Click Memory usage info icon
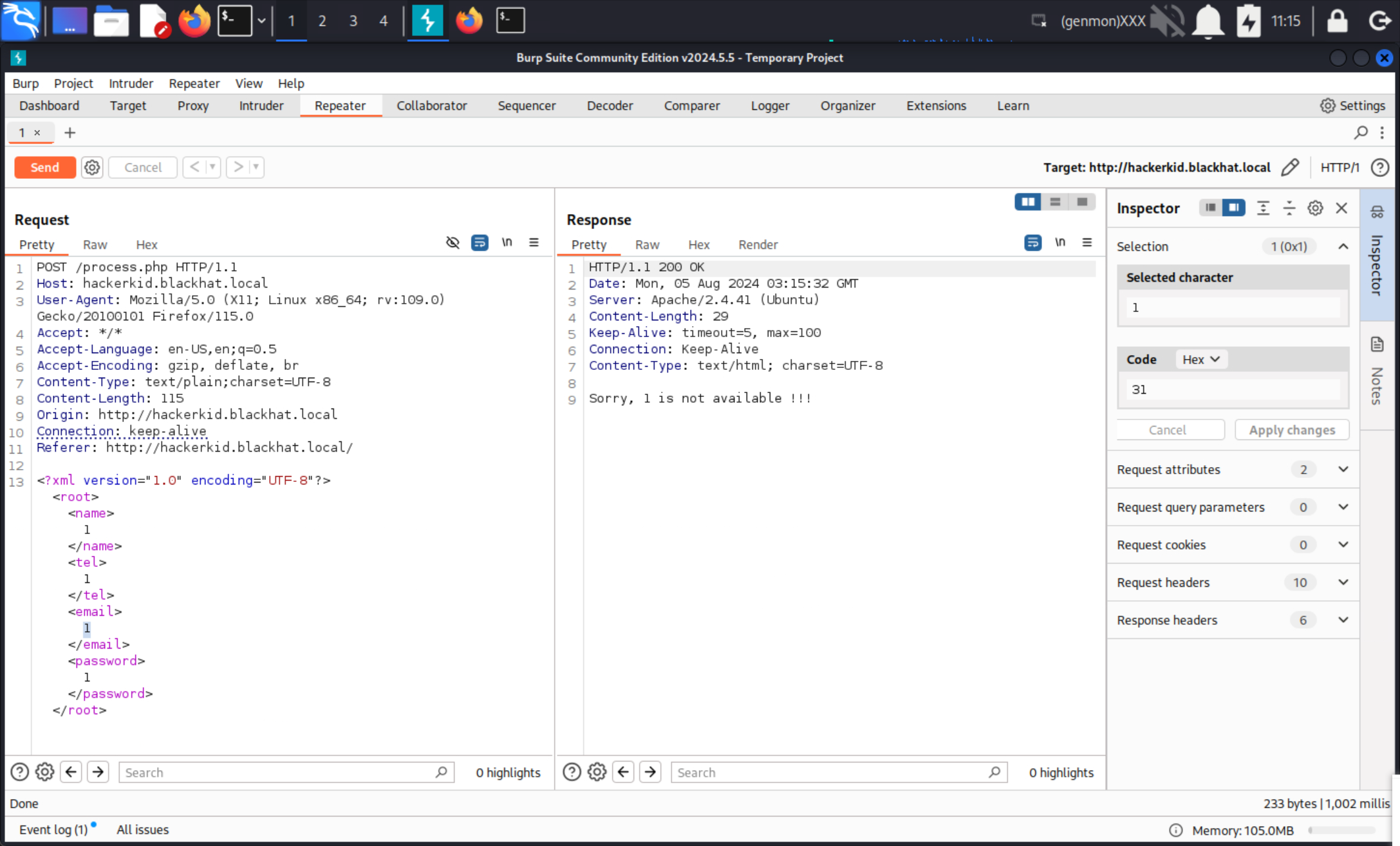 click(1176, 830)
